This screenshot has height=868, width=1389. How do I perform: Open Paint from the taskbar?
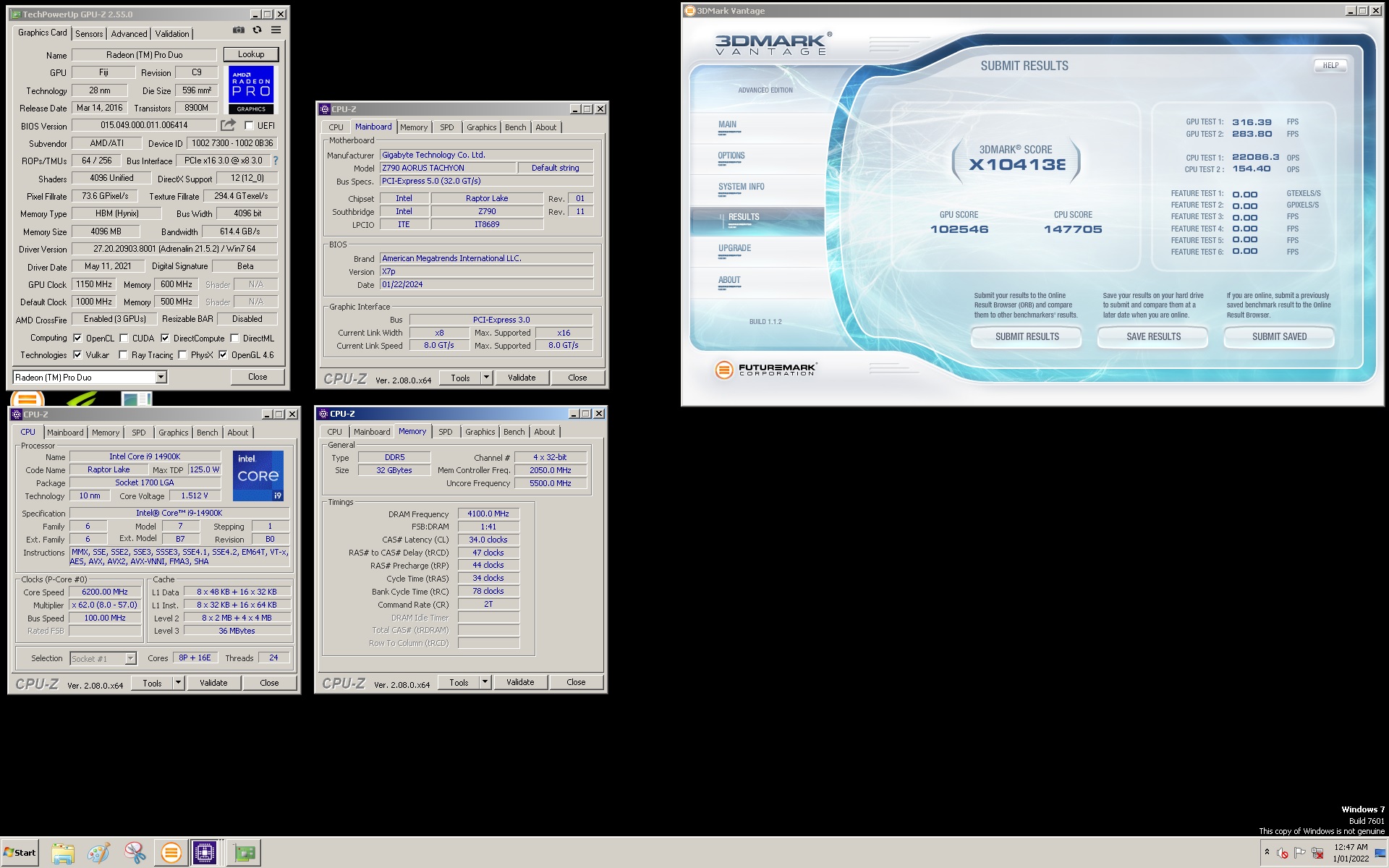[x=98, y=853]
